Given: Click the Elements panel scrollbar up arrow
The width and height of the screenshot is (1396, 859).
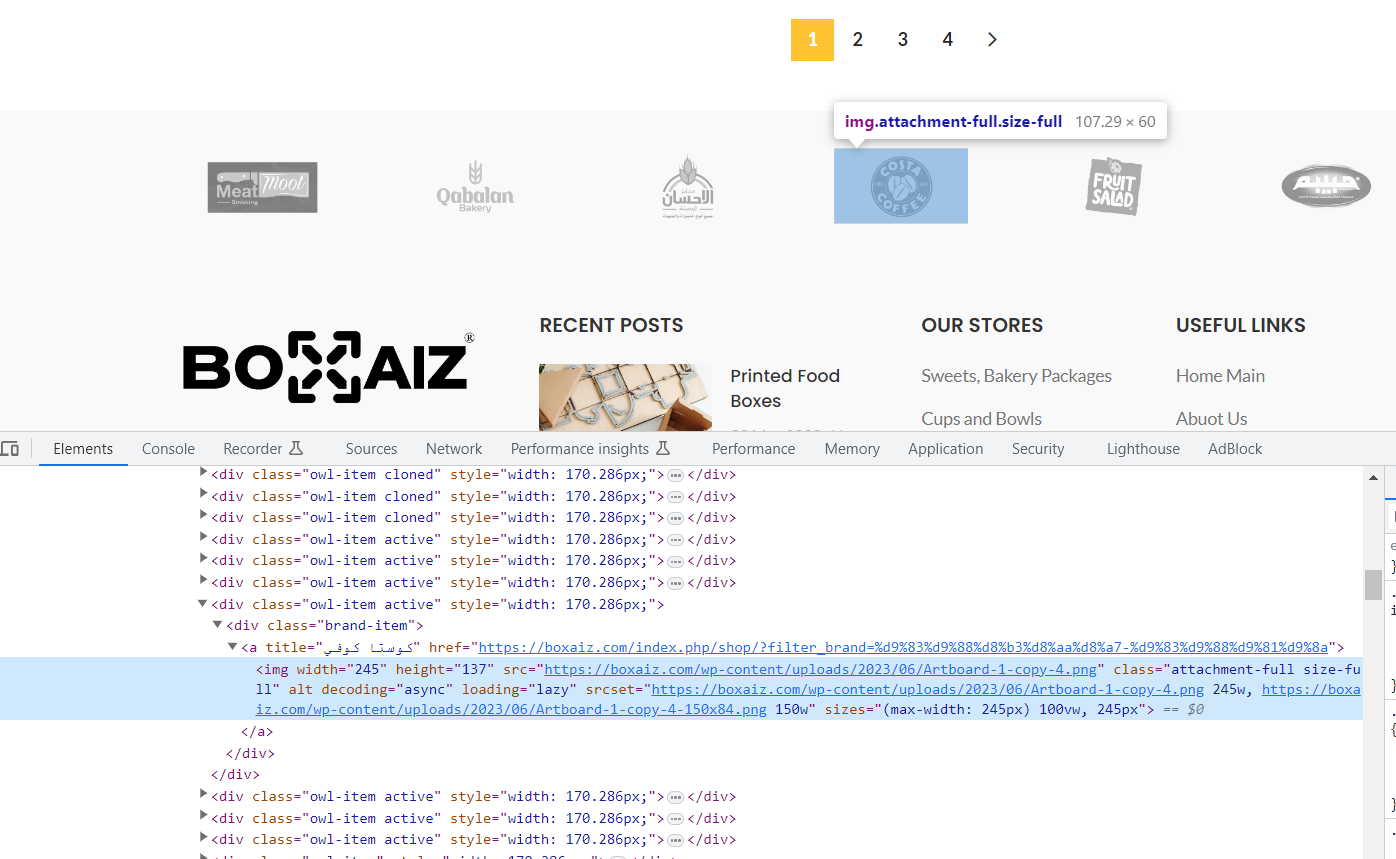Looking at the screenshot, I should [x=1373, y=477].
